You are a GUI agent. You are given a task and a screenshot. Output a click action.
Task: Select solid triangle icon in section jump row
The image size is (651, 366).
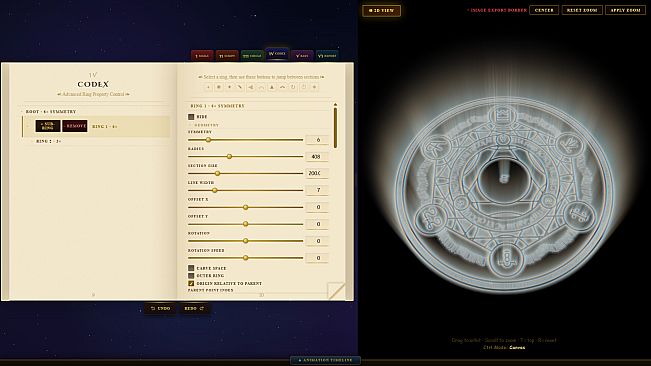pyautogui.click(x=272, y=87)
